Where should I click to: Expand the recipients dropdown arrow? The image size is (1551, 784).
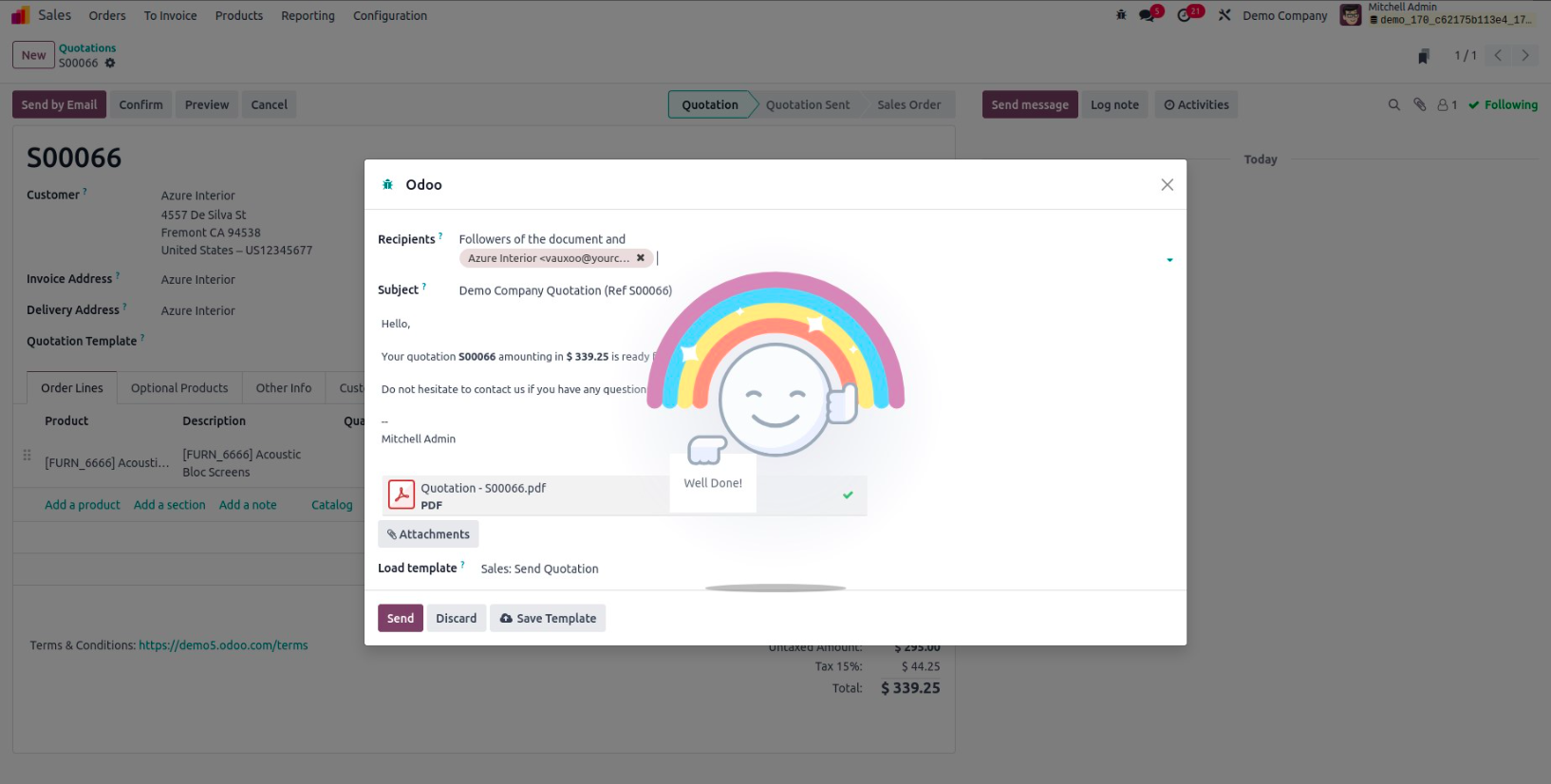[x=1169, y=260]
